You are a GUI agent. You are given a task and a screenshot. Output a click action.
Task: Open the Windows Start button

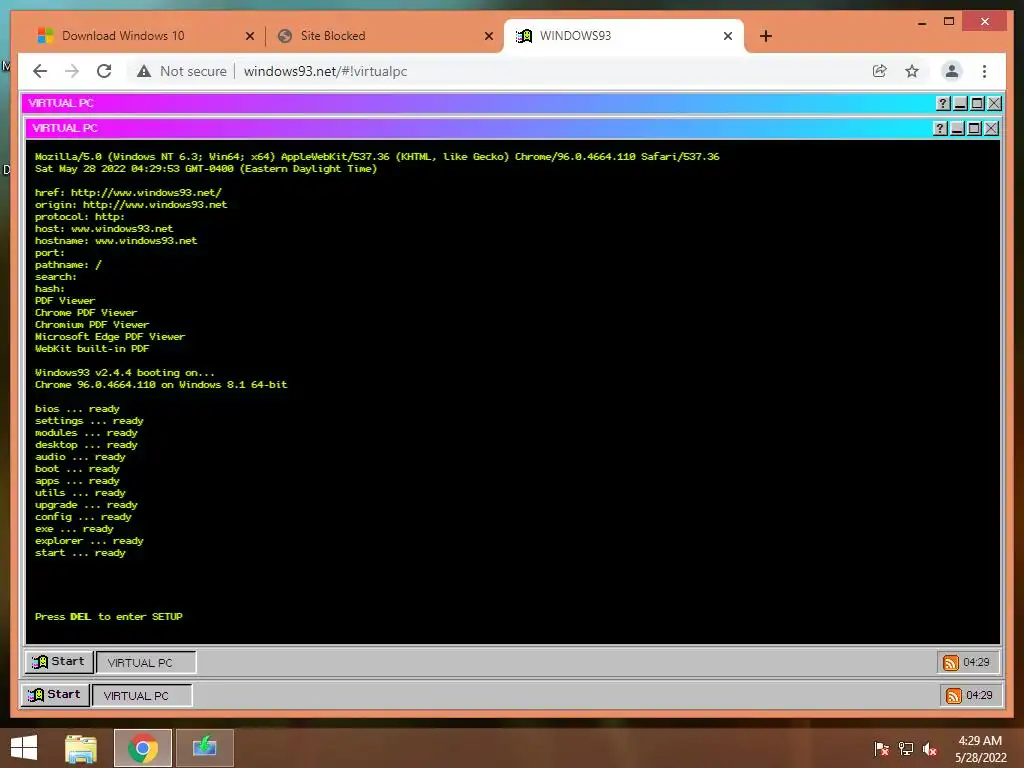pyautogui.click(x=24, y=748)
